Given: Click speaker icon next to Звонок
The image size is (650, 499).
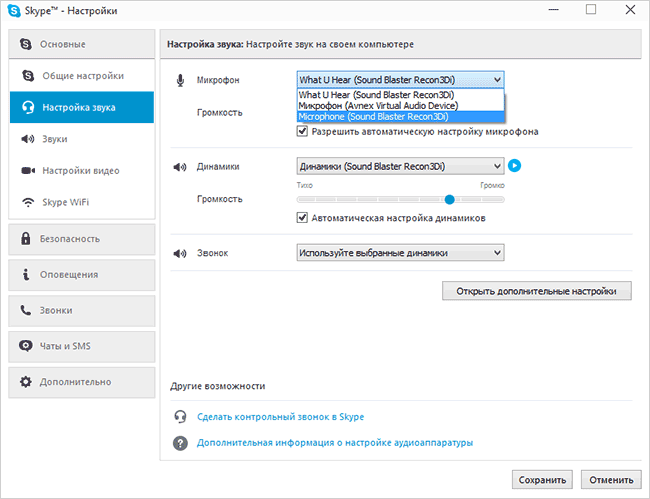Looking at the screenshot, I should (x=180, y=253).
